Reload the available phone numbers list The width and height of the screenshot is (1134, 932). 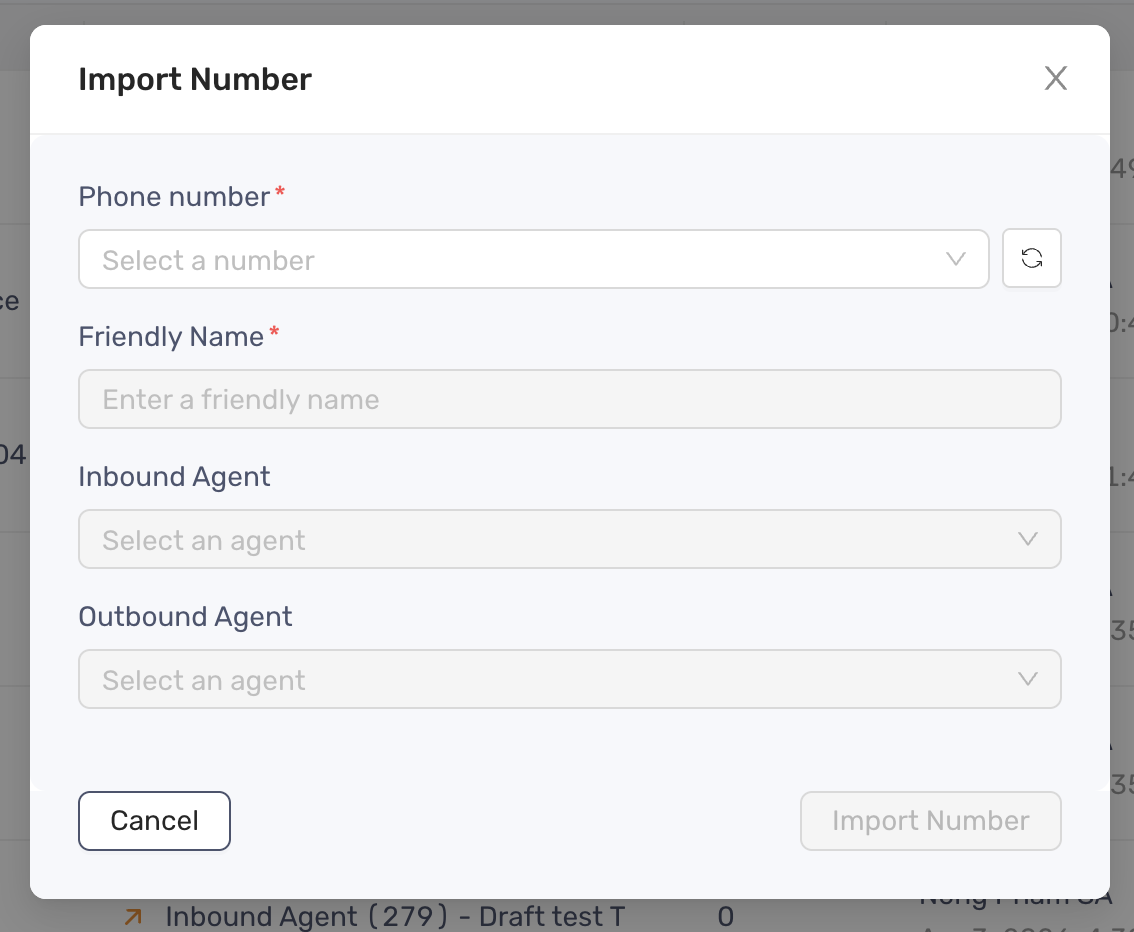pos(1031,257)
